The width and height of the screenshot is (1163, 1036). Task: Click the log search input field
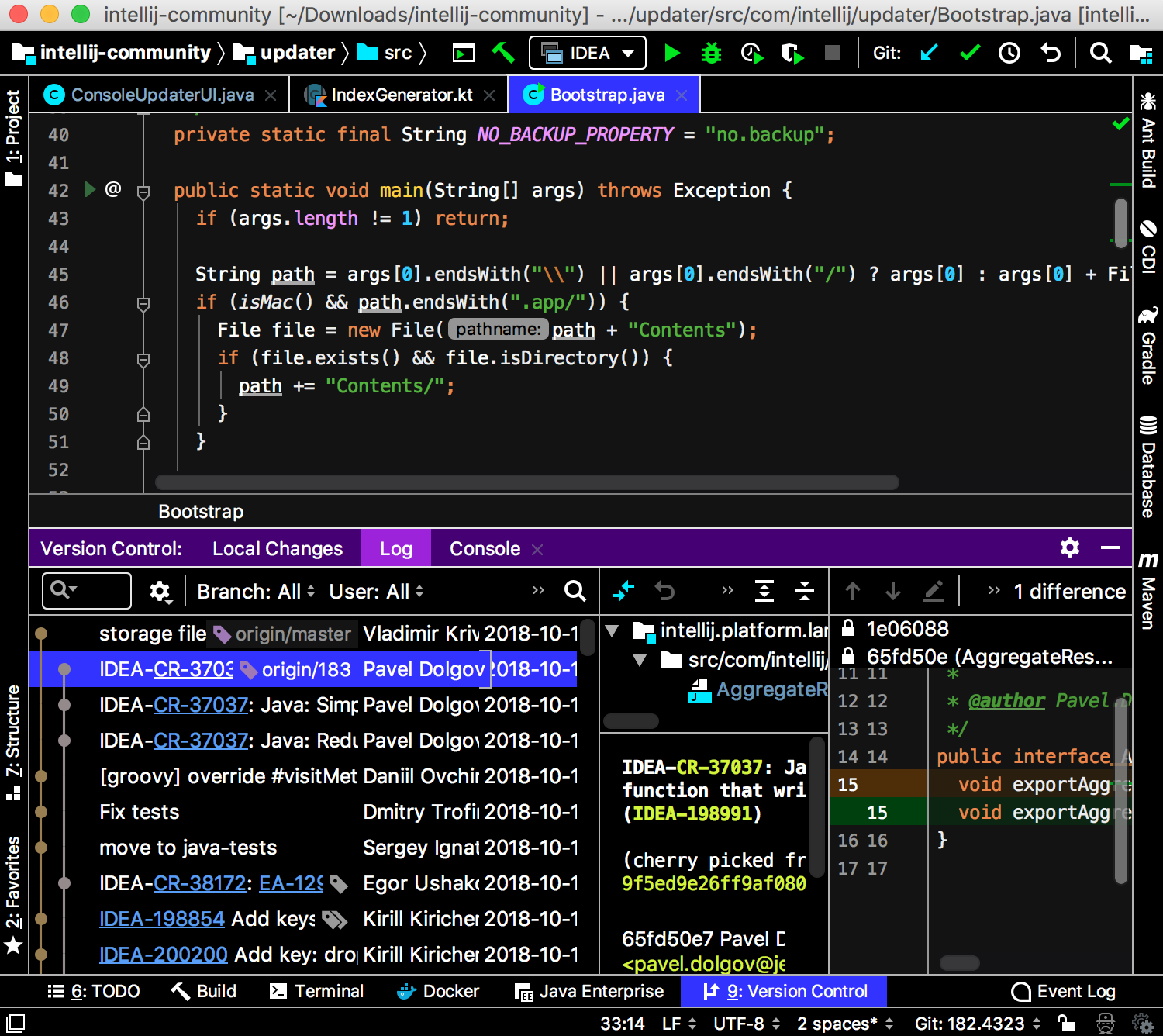[x=87, y=591]
